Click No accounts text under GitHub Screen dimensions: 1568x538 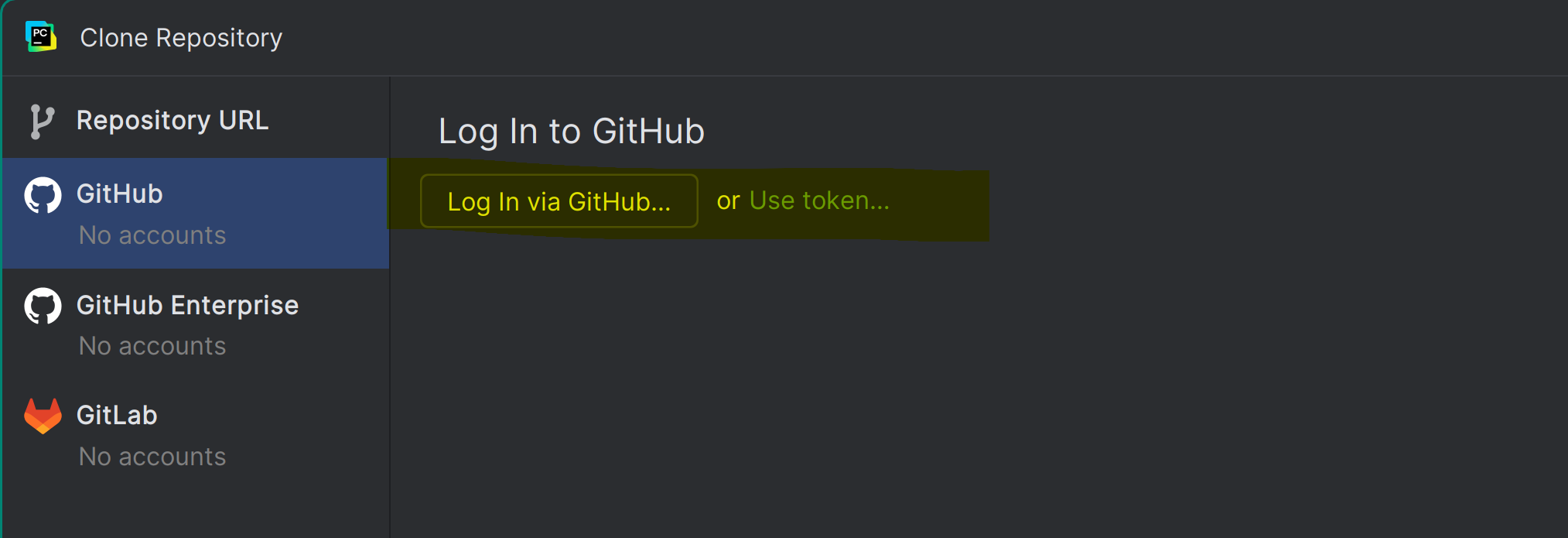coord(152,235)
